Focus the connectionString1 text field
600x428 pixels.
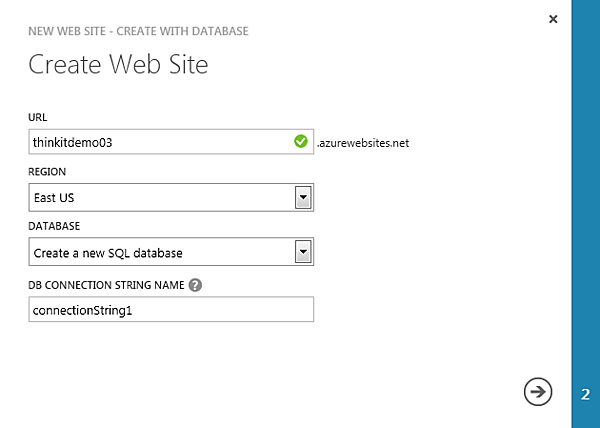[x=172, y=310]
